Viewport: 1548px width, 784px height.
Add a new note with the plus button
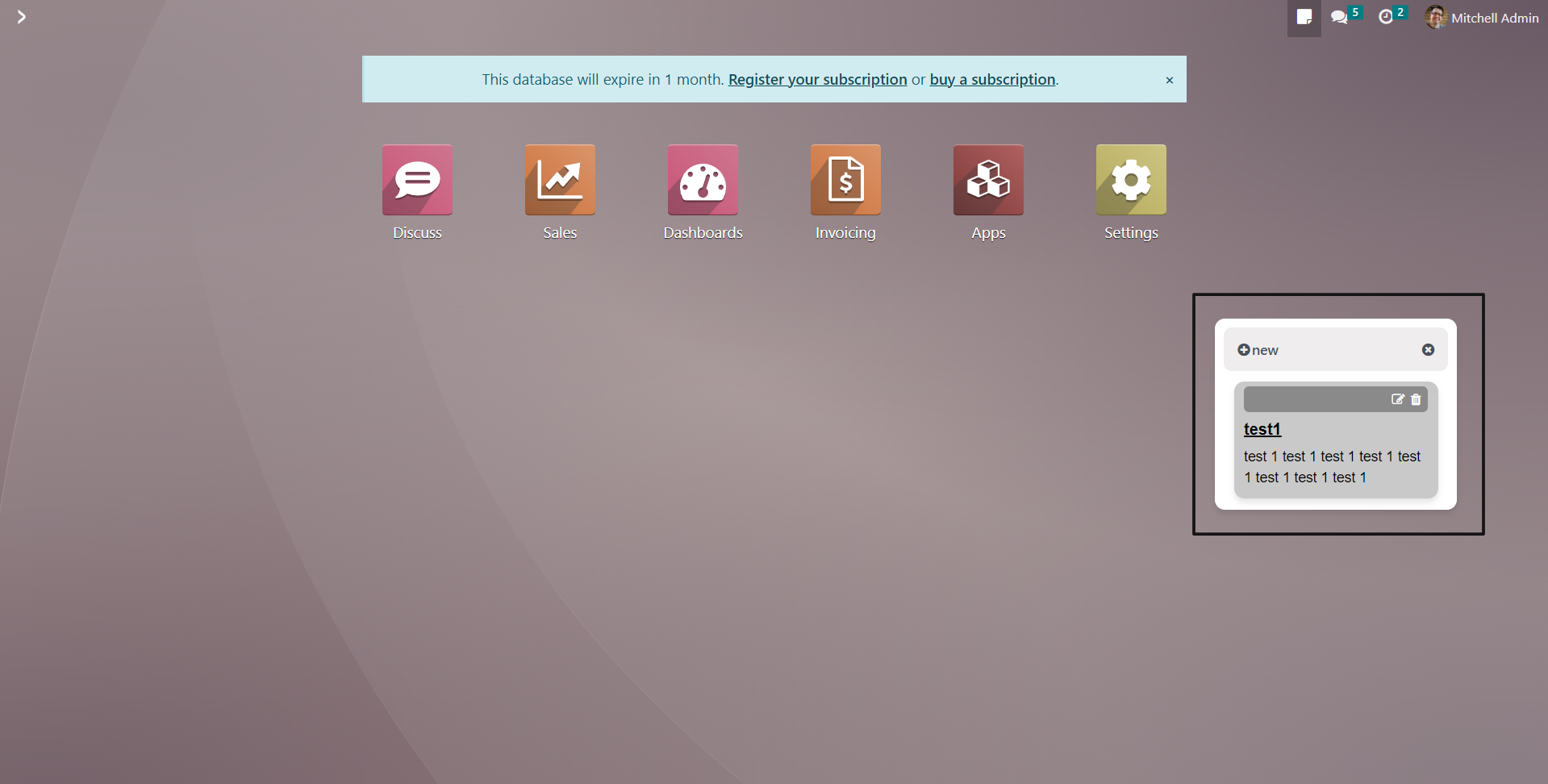[x=1258, y=350]
